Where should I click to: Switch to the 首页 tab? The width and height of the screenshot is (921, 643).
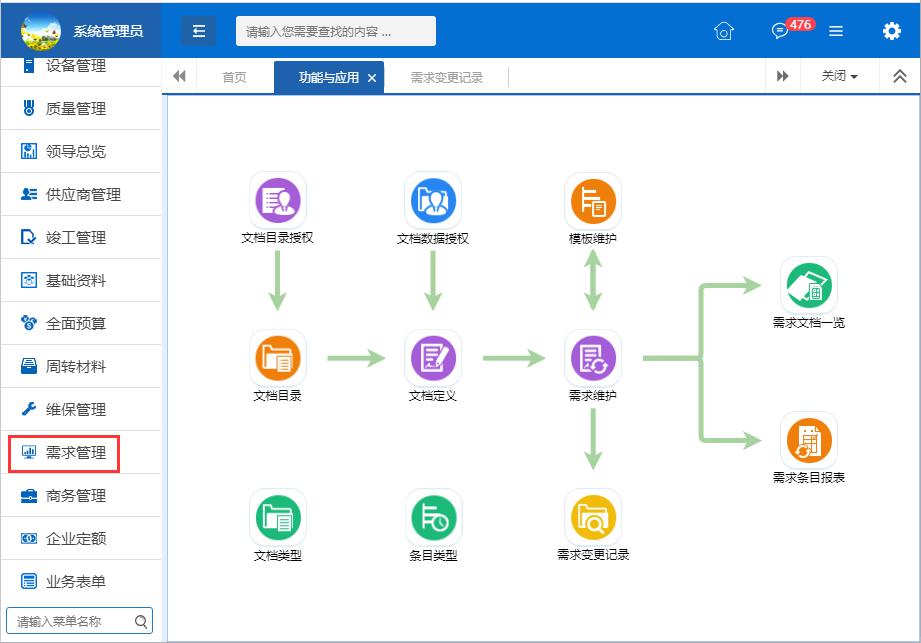click(x=234, y=77)
